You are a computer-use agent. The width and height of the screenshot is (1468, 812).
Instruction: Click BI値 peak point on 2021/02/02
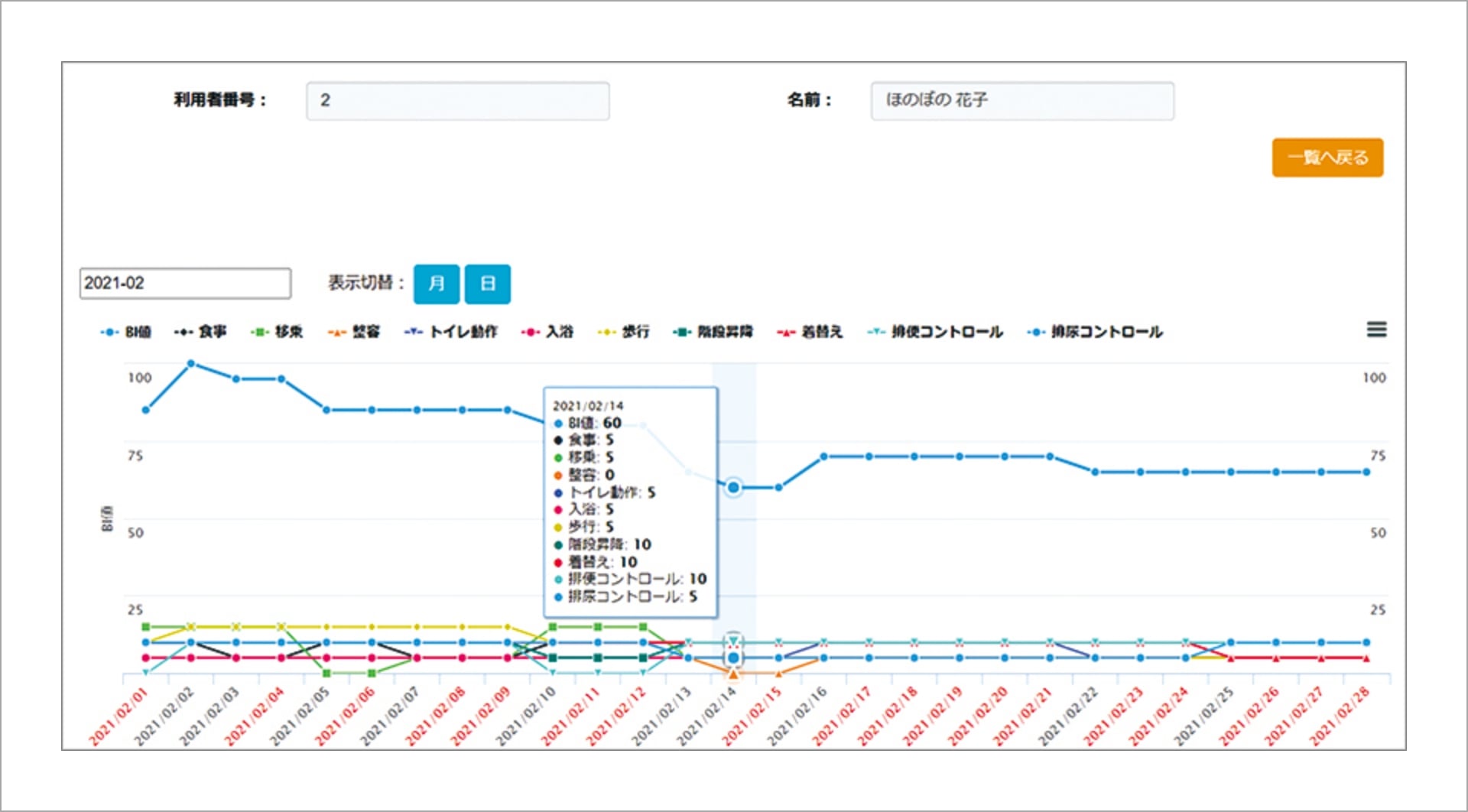click(191, 364)
